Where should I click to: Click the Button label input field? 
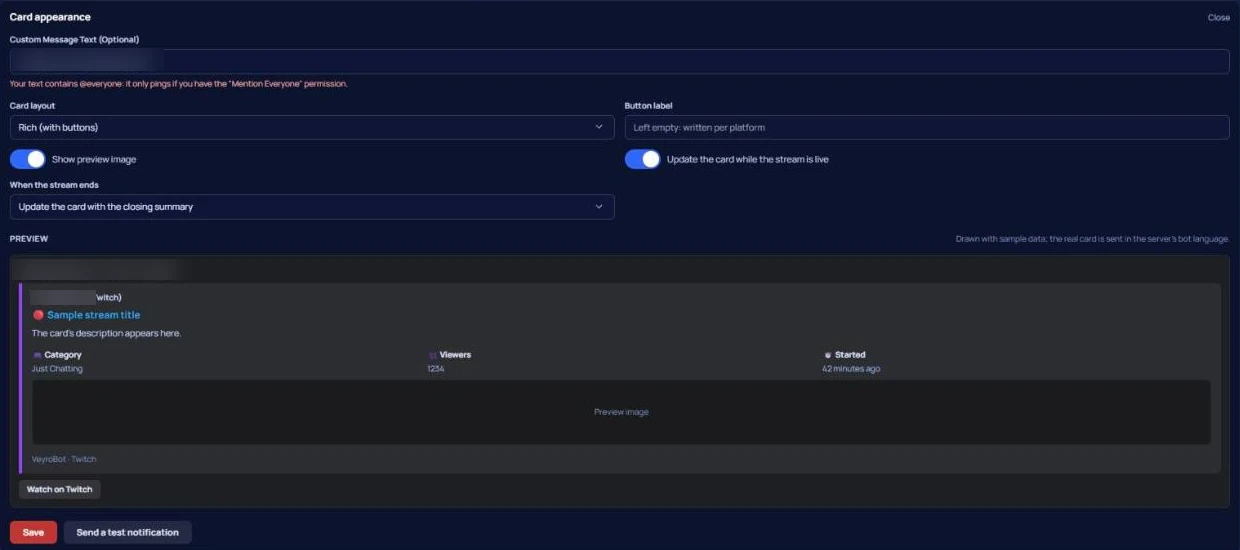point(927,127)
